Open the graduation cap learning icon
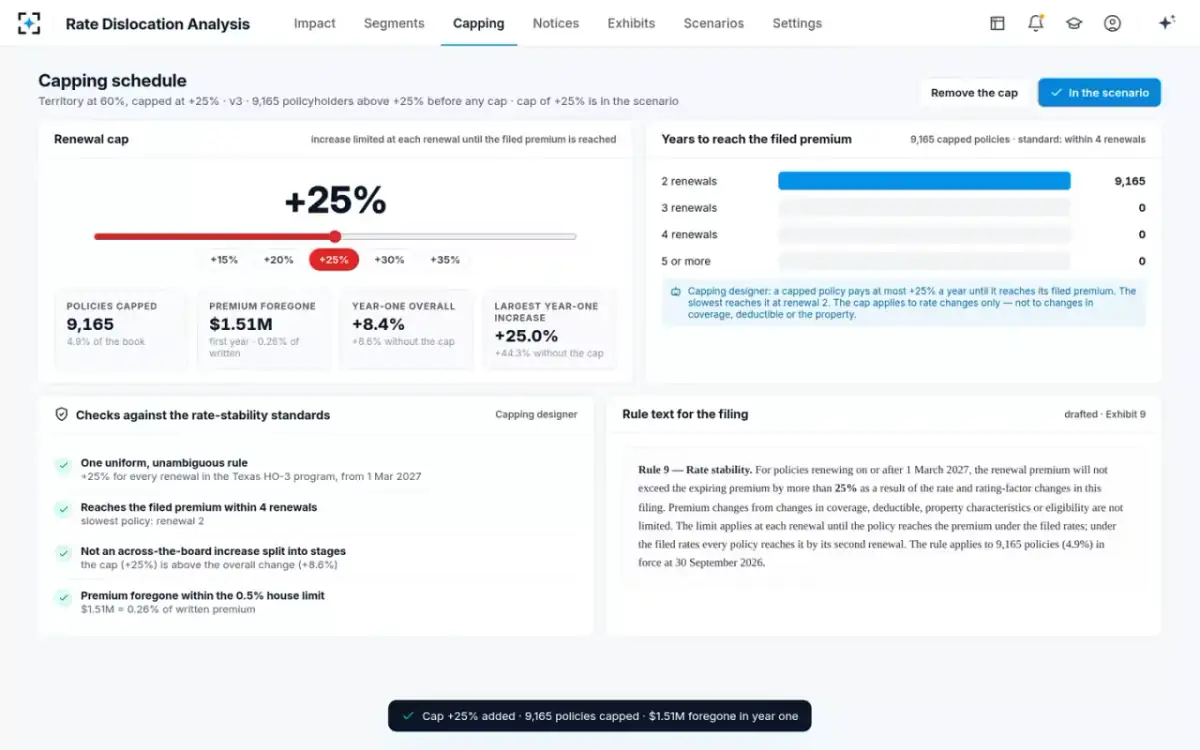Viewport: 1200px width, 750px height. point(1074,23)
